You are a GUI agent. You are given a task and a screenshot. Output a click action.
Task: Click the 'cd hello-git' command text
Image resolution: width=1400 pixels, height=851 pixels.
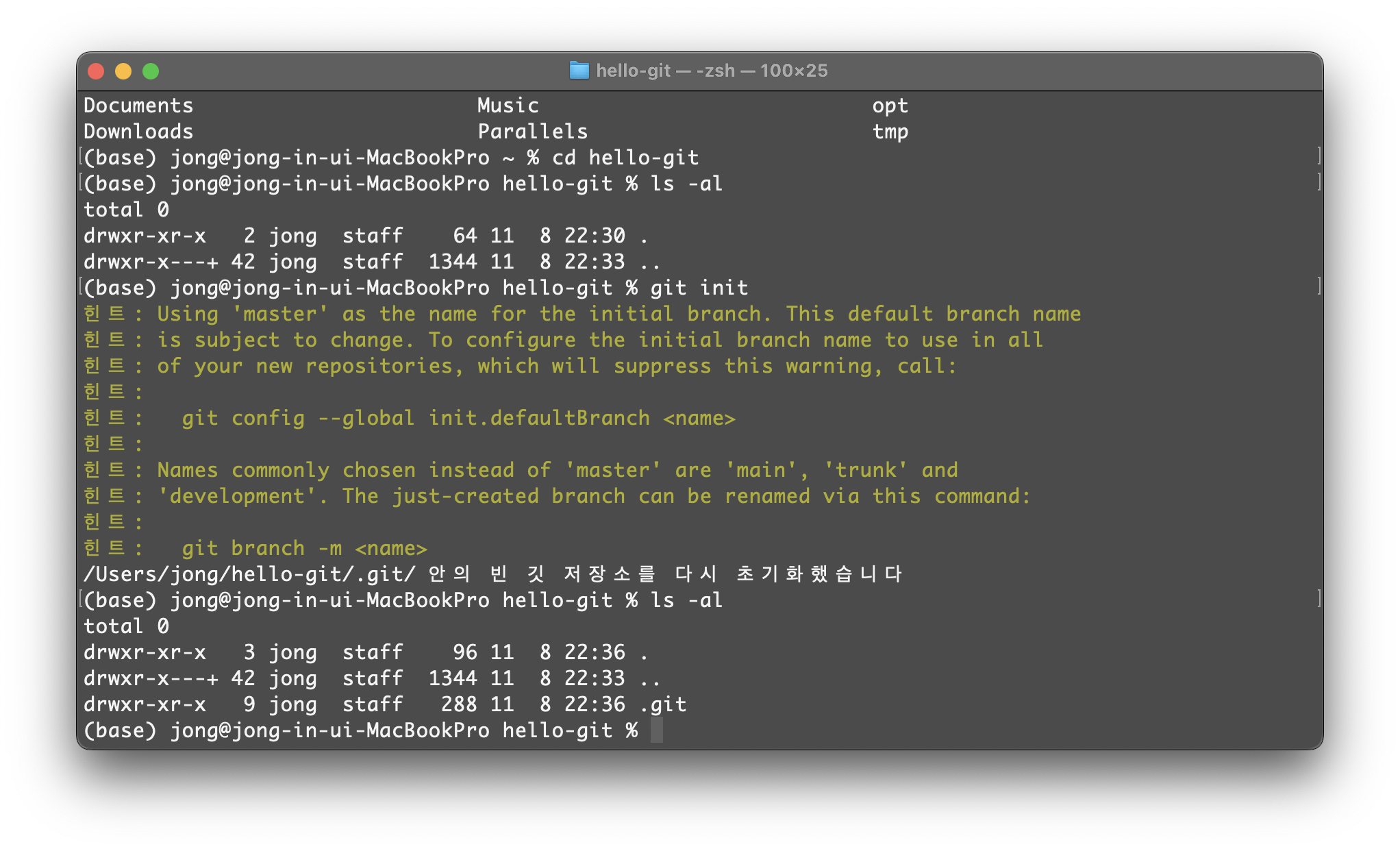(x=625, y=158)
